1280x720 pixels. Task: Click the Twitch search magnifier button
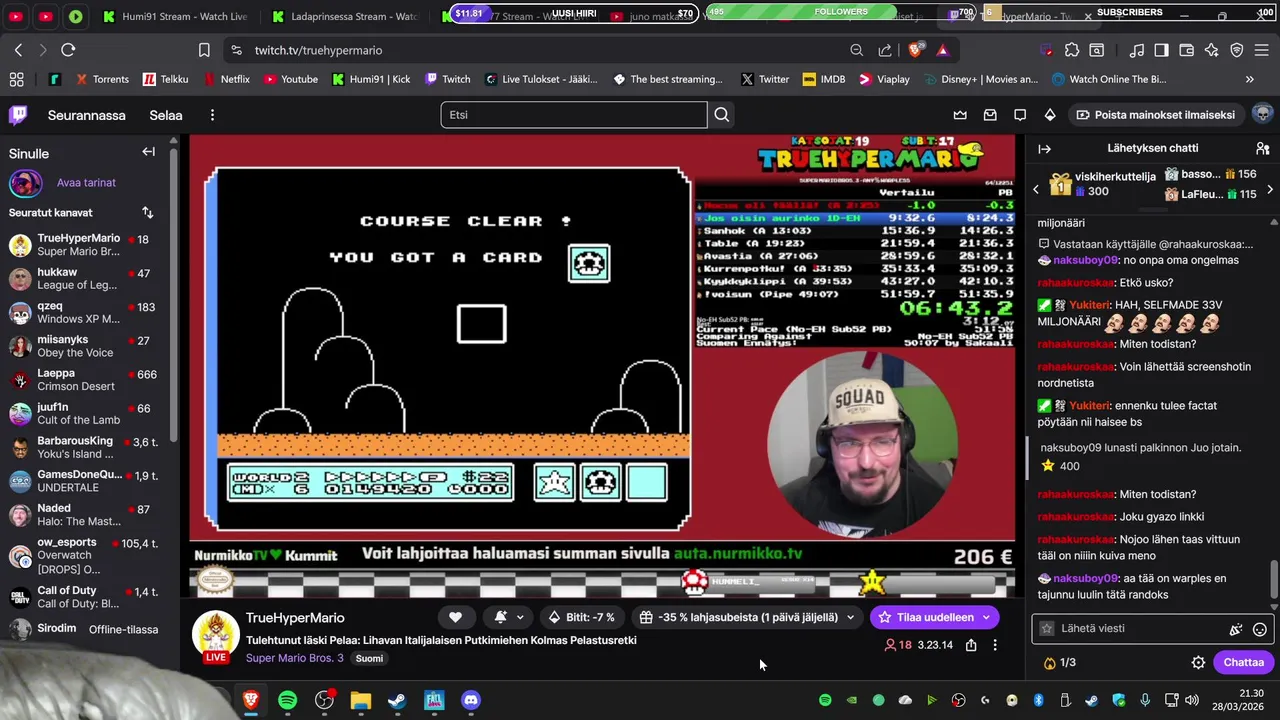(721, 115)
